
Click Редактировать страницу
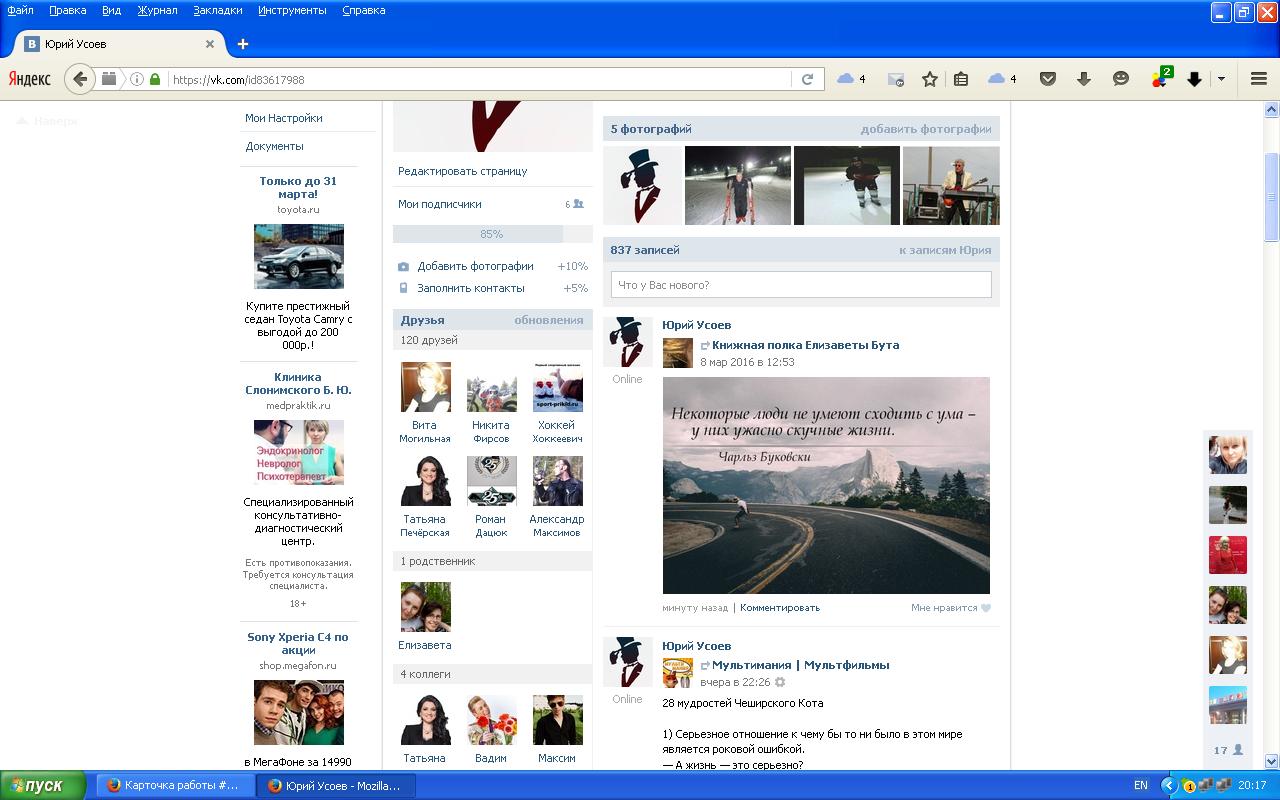(462, 171)
